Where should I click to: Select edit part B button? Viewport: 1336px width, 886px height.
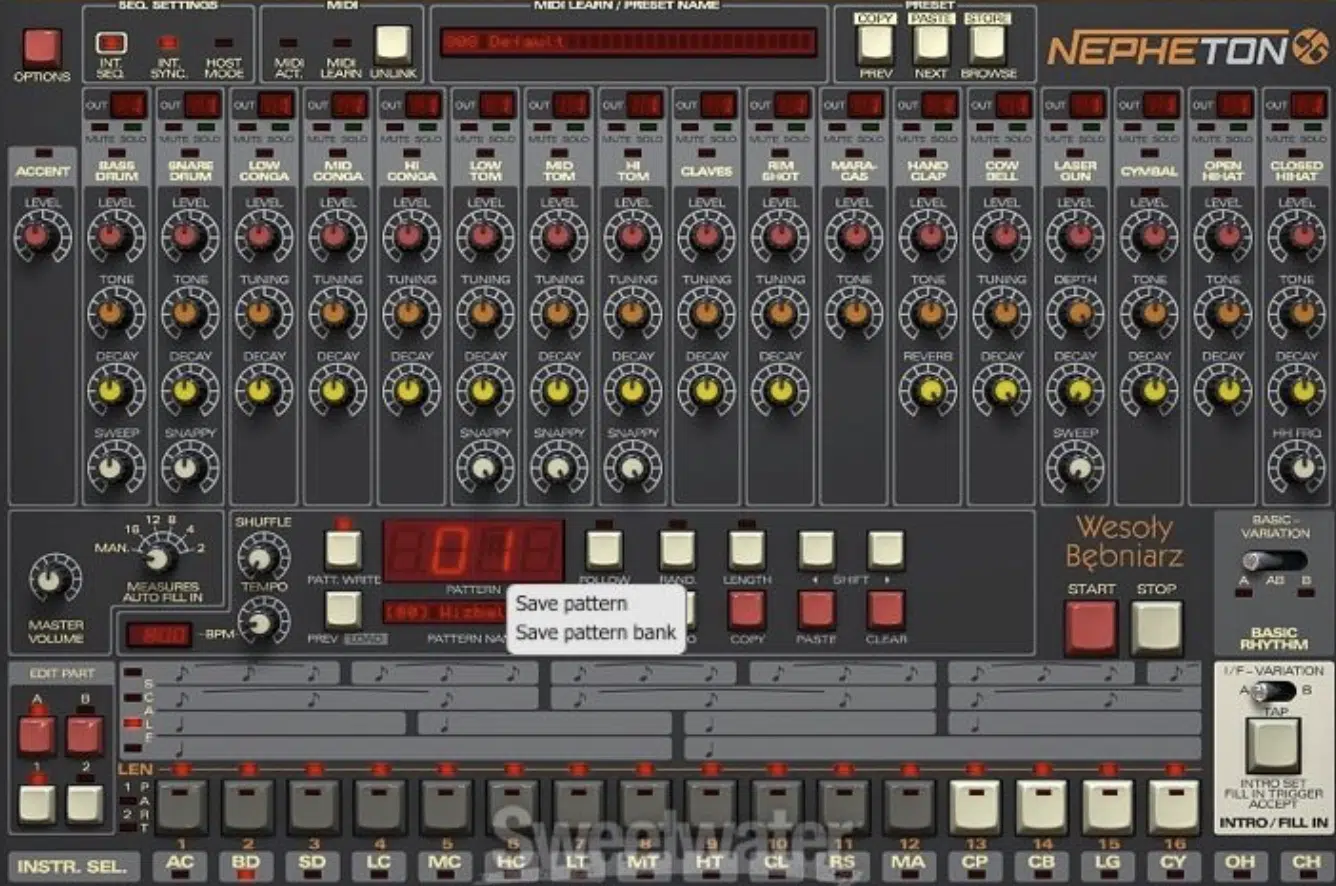click(85, 736)
